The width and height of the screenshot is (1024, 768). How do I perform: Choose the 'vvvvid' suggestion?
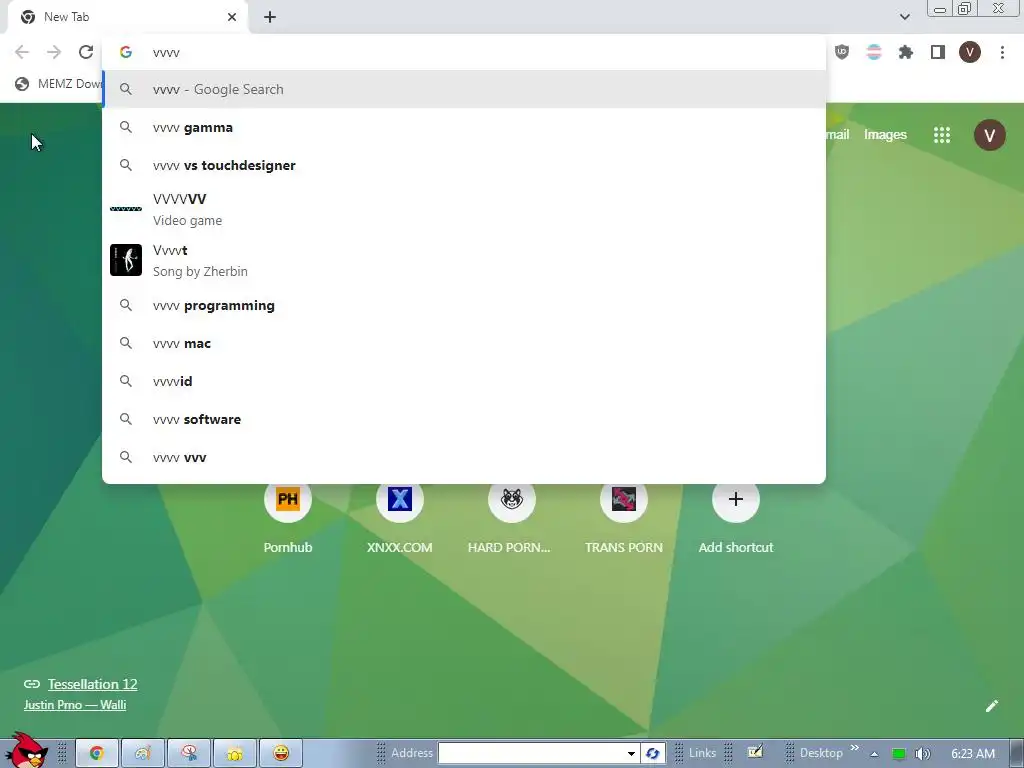tap(464, 381)
